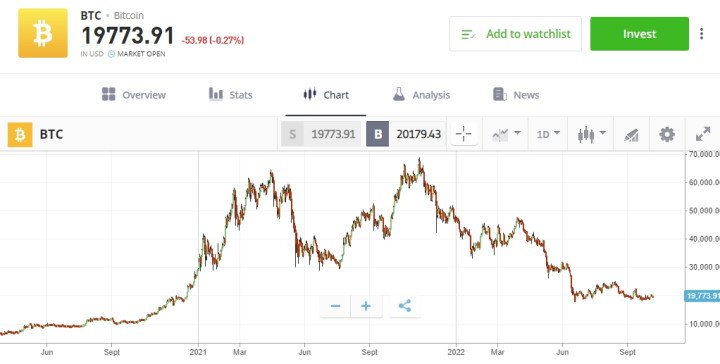720x364 pixels.
Task: Zoom out with the minus button
Action: (335, 306)
